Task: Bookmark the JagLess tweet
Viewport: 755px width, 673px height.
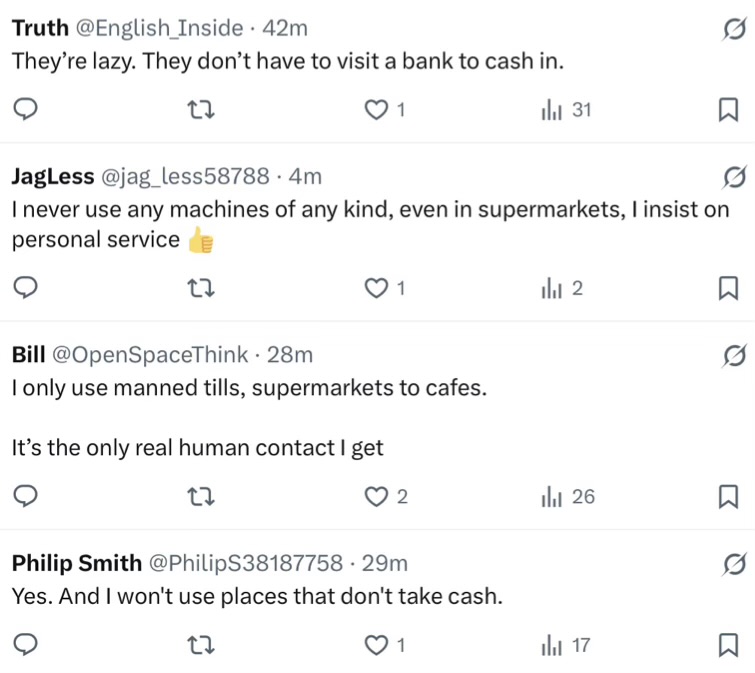Action: [728, 289]
